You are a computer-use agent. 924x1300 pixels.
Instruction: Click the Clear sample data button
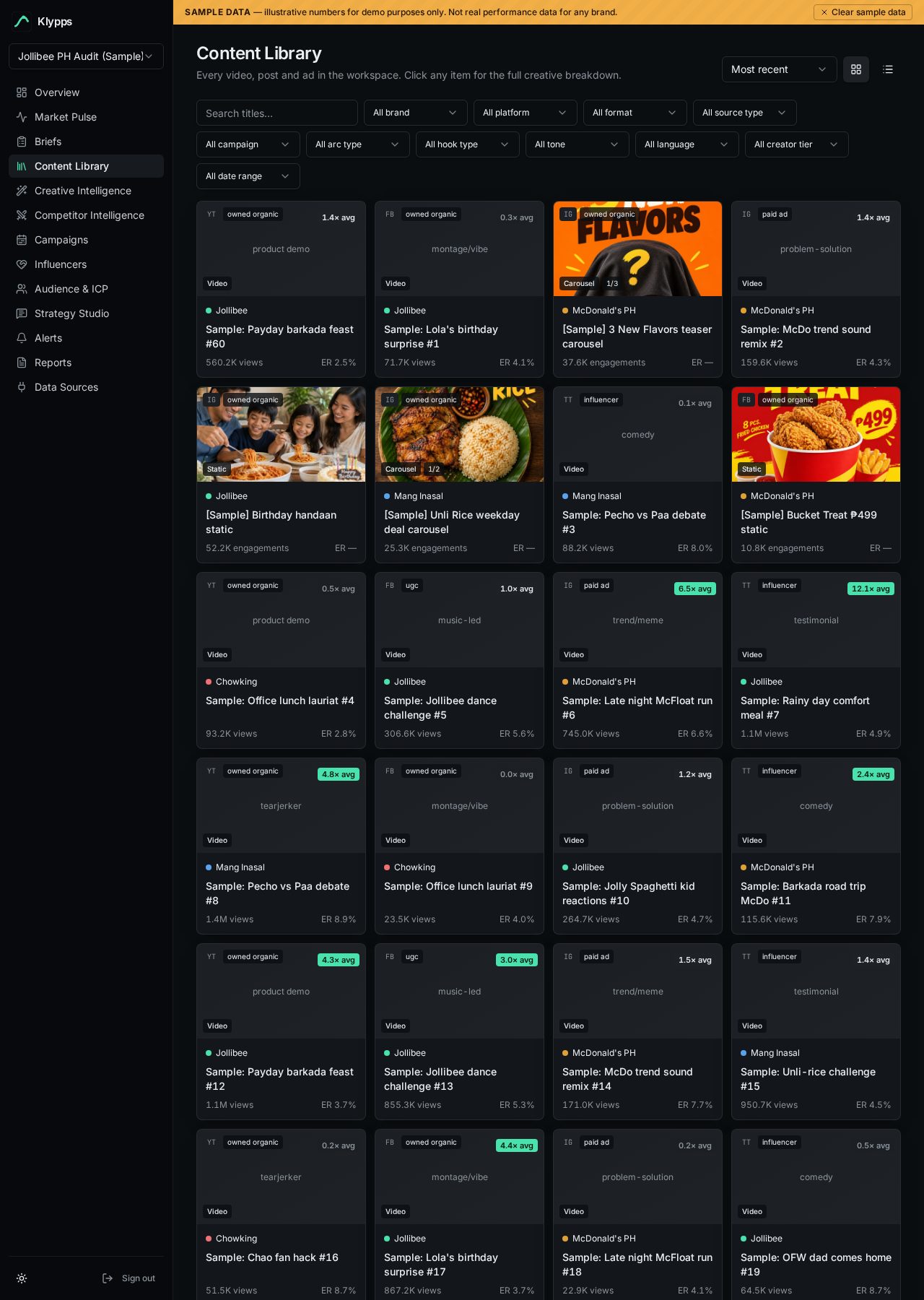tap(863, 12)
